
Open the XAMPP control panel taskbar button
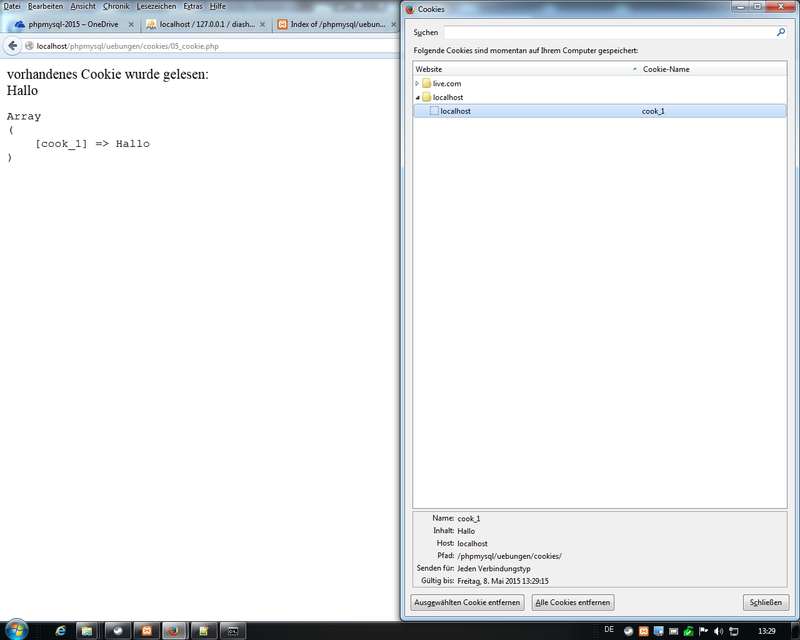[147, 631]
